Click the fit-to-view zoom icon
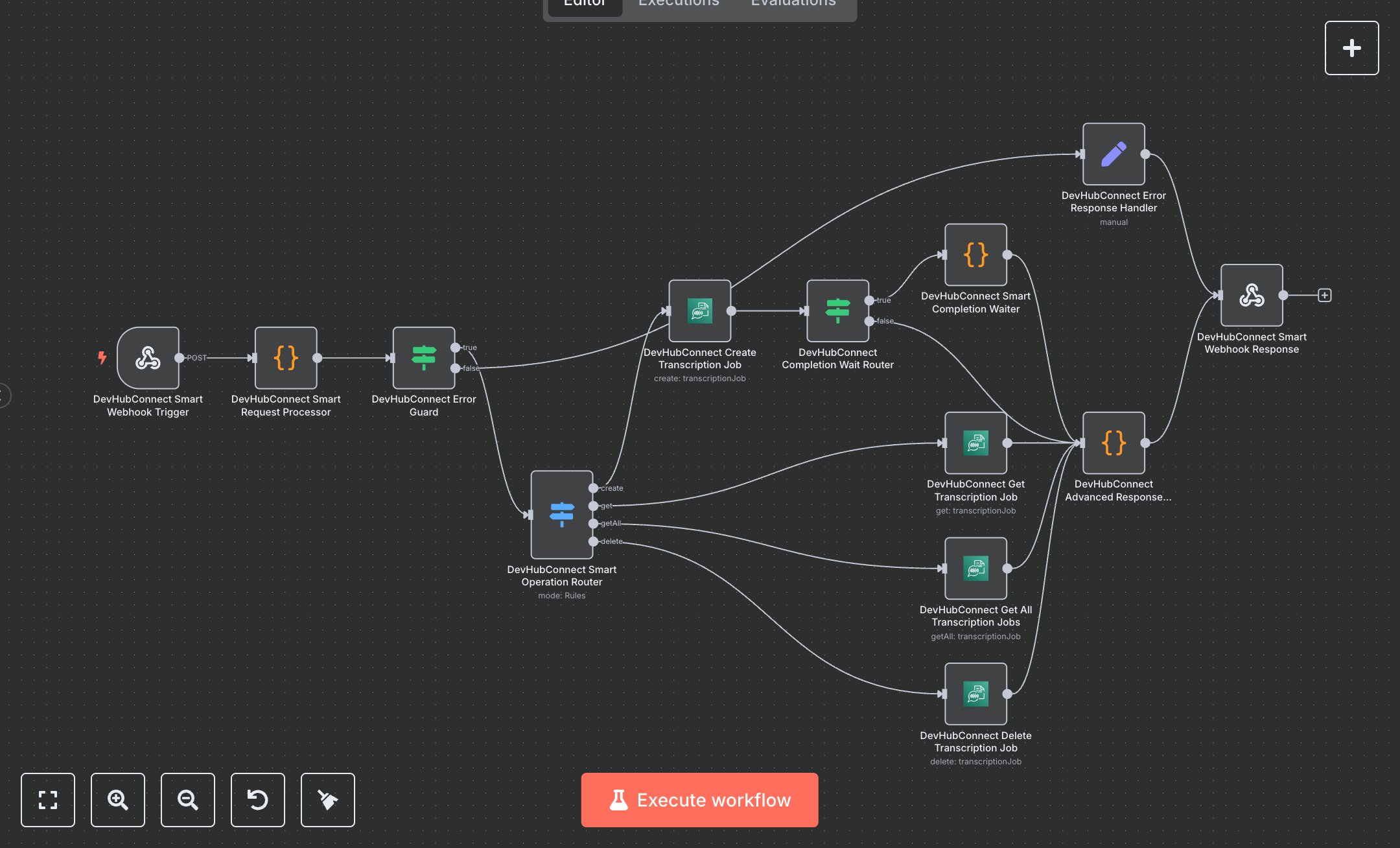1400x848 pixels. click(x=48, y=799)
